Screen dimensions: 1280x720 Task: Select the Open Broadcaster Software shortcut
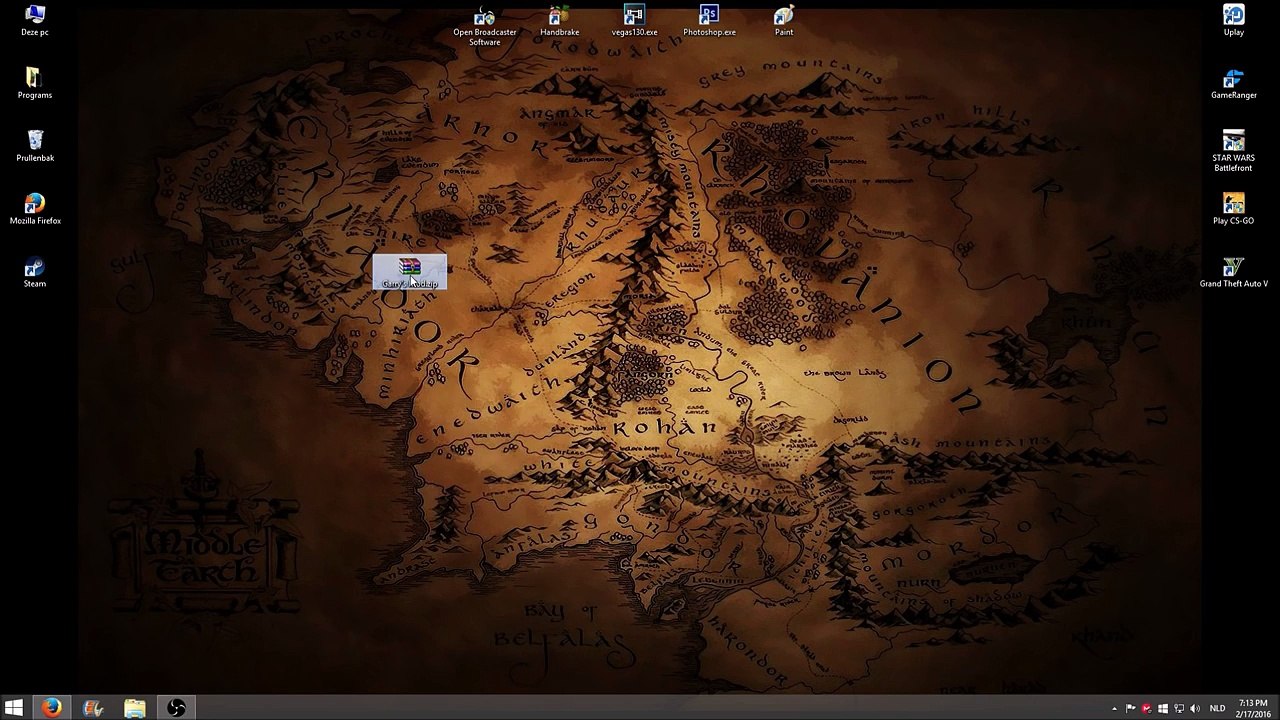pos(485,25)
